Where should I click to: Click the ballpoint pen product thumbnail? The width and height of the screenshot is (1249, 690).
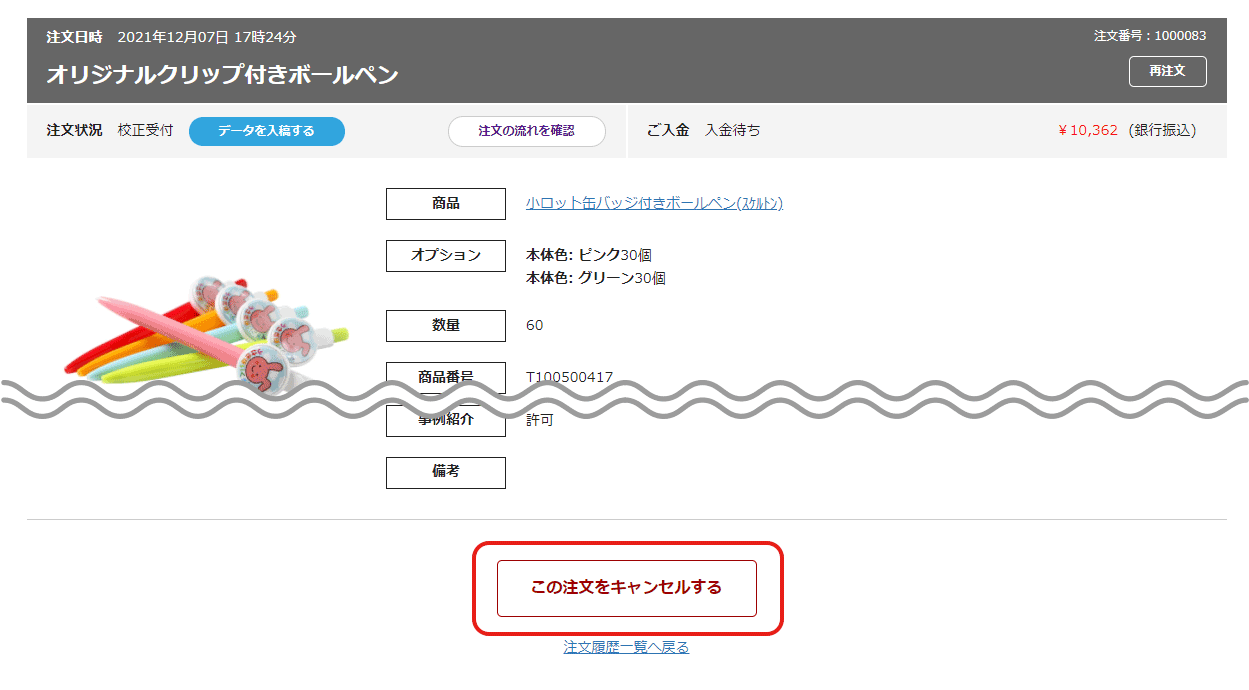pos(200,330)
